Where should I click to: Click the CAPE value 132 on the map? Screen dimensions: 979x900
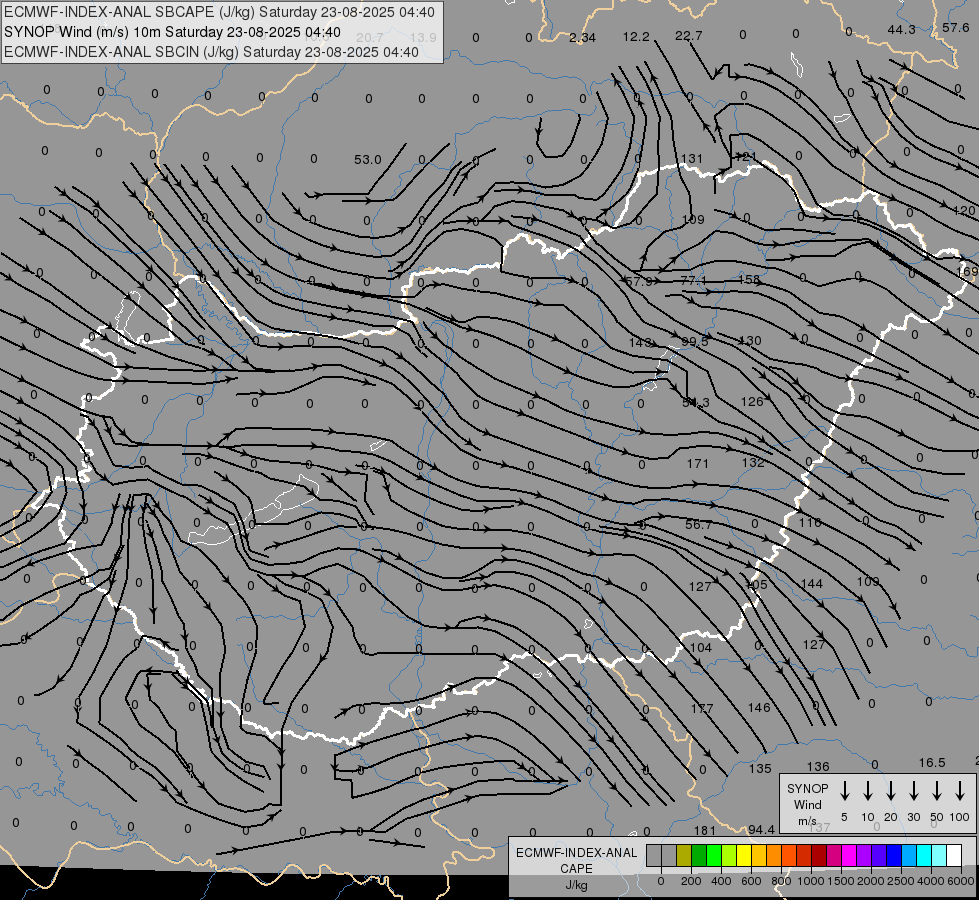tap(753, 462)
